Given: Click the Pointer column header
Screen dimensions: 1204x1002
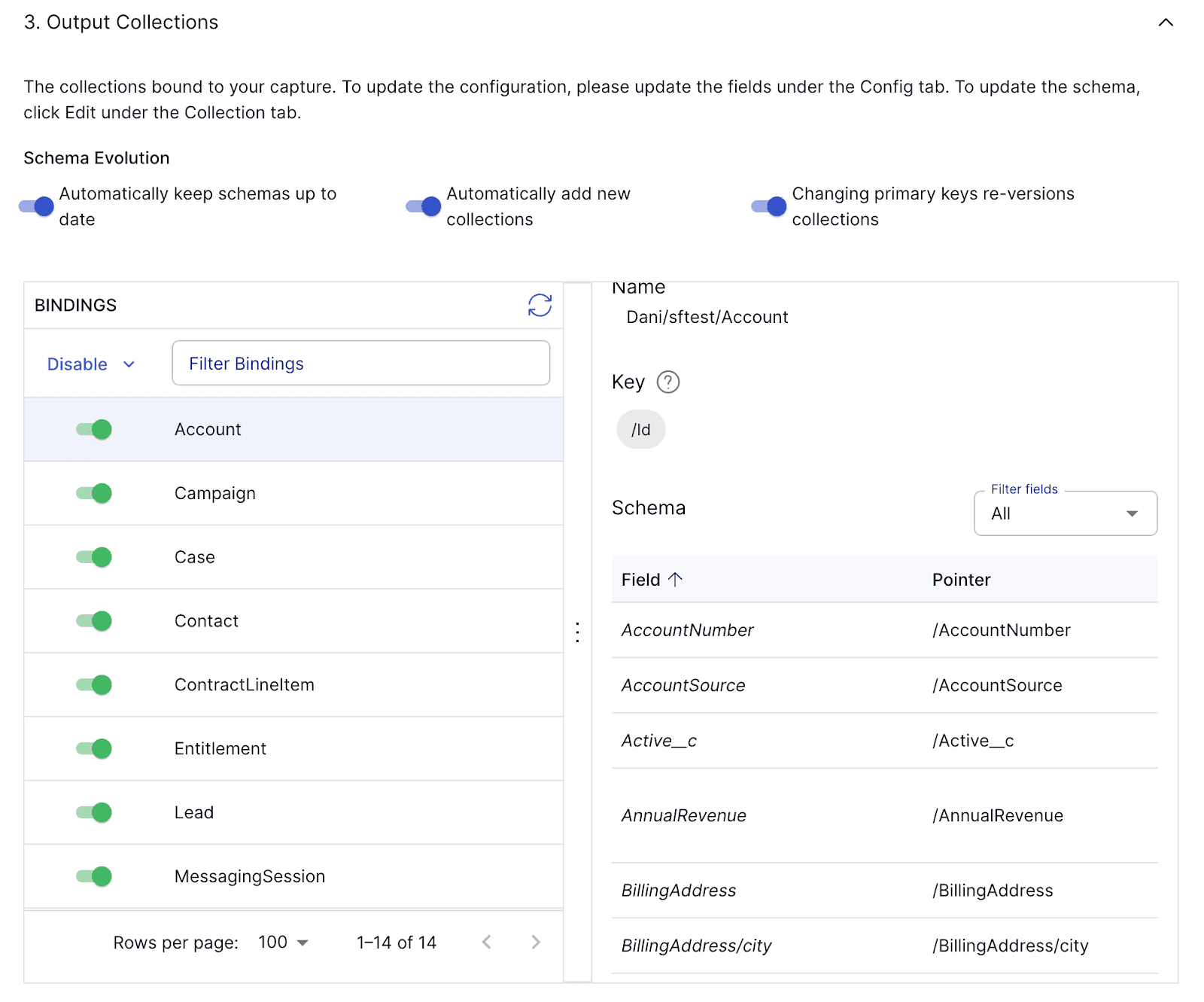Looking at the screenshot, I should coord(961,580).
